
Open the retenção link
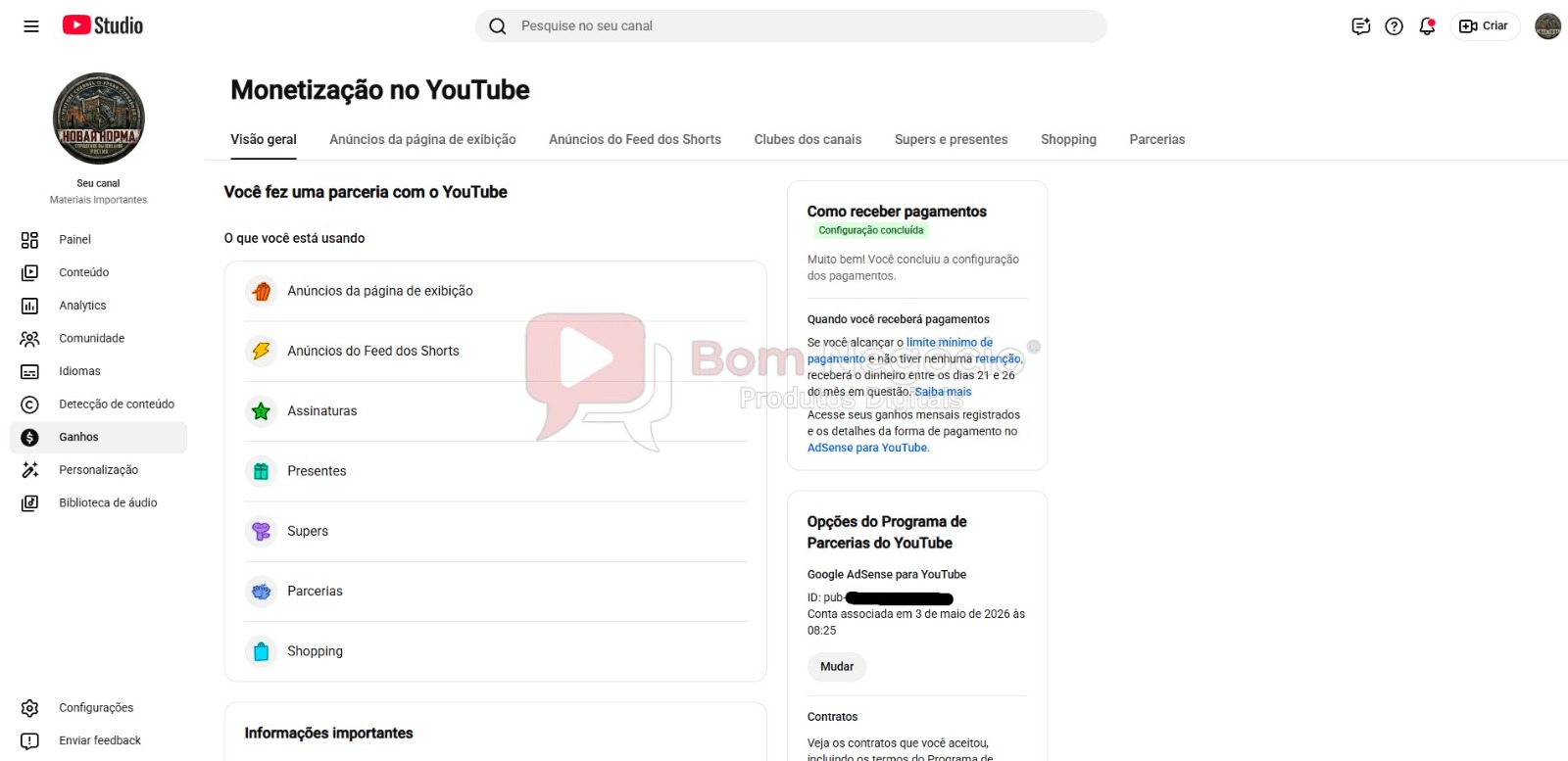(x=998, y=359)
